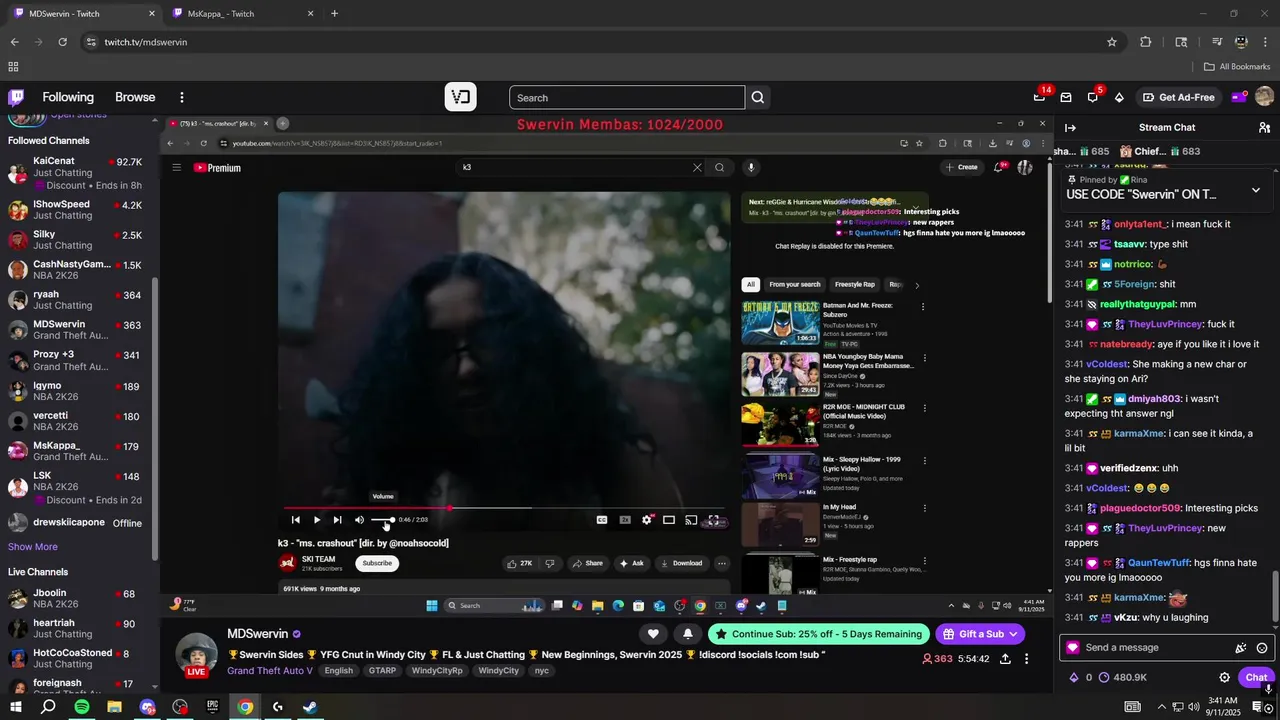1280x720 pixels.
Task: Open a new Chrome tab
Action: (x=334, y=14)
